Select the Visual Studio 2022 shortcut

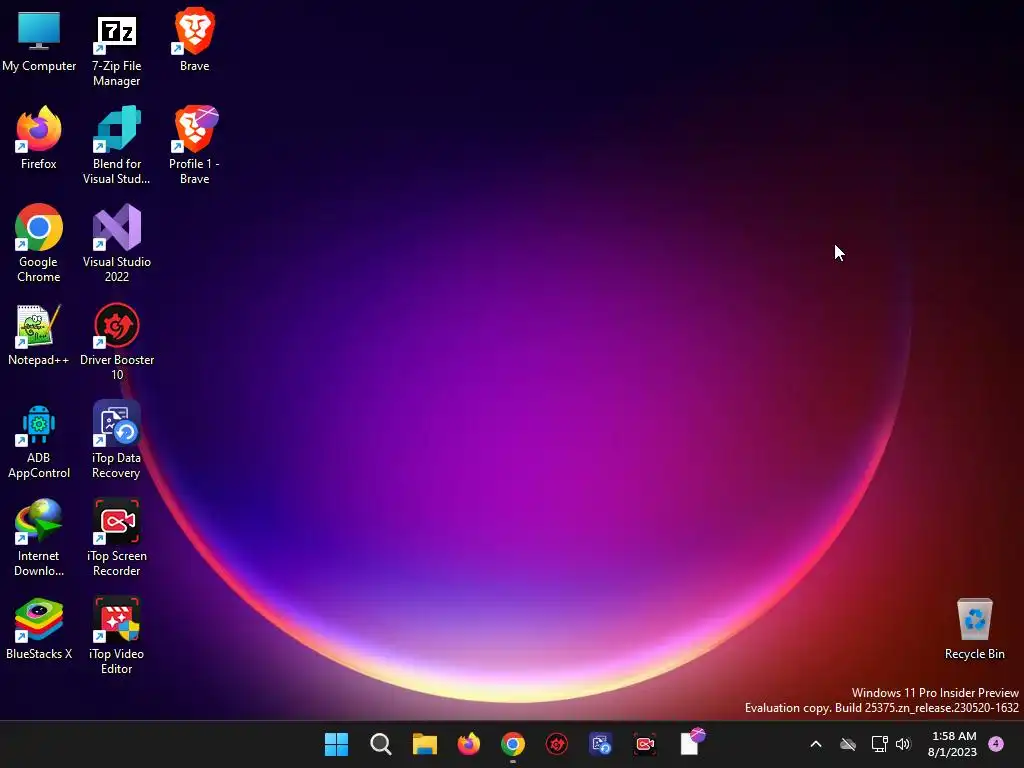click(x=116, y=244)
